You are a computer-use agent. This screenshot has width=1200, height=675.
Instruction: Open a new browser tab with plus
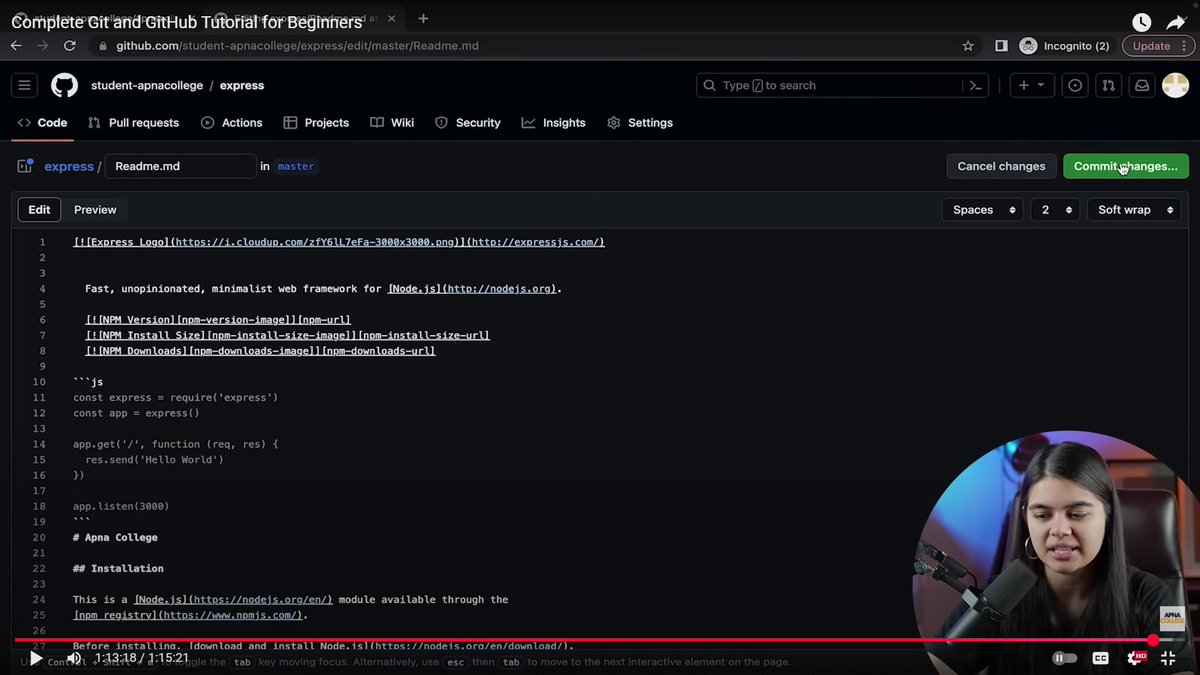point(424,18)
